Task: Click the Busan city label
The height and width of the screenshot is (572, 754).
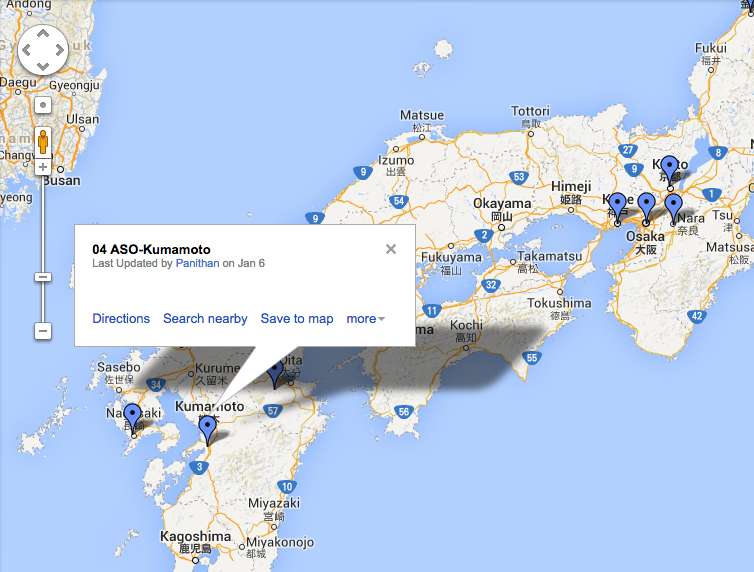Action: coord(62,181)
